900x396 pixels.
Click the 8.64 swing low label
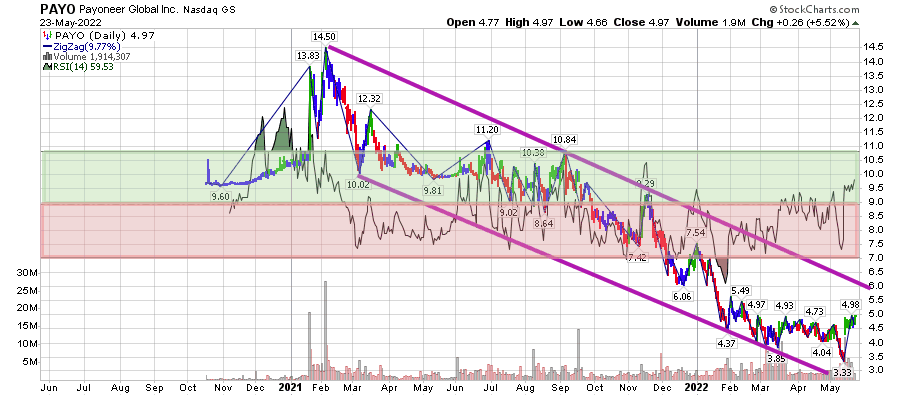tap(543, 224)
